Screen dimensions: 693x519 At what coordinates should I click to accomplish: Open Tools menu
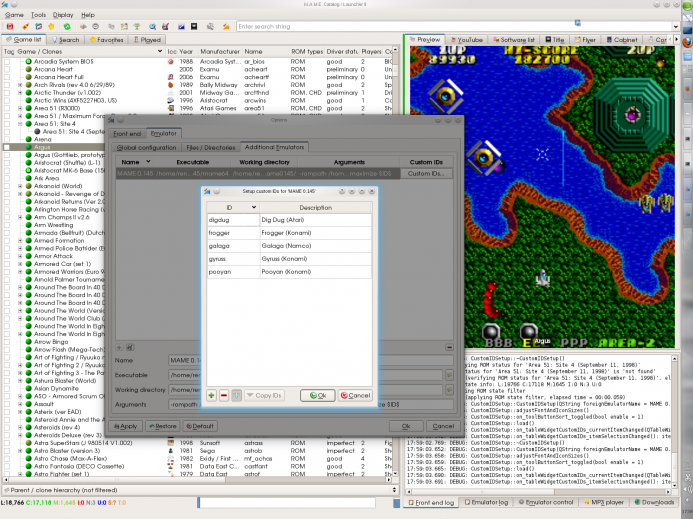click(38, 15)
